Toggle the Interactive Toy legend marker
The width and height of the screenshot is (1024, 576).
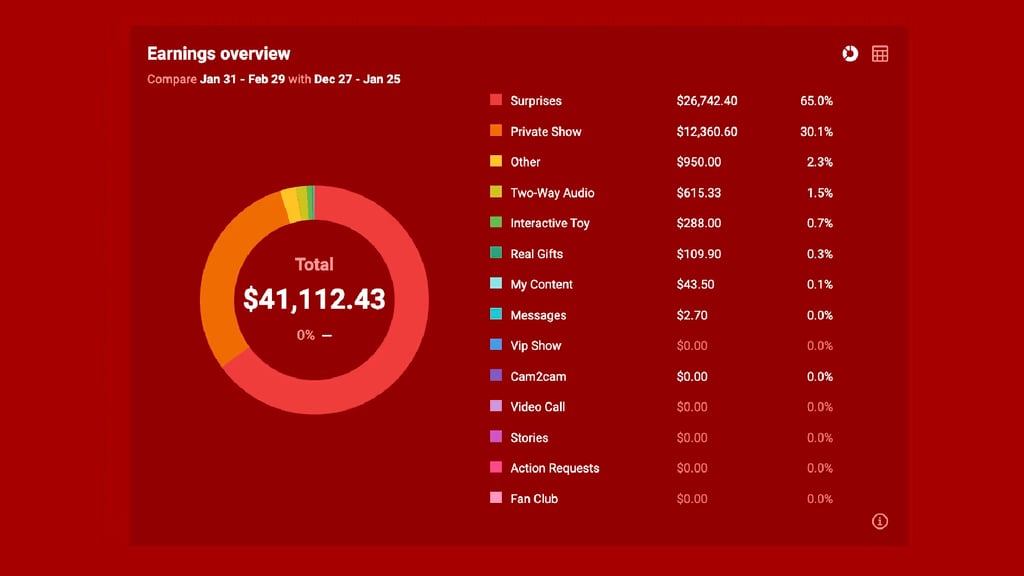coord(496,223)
